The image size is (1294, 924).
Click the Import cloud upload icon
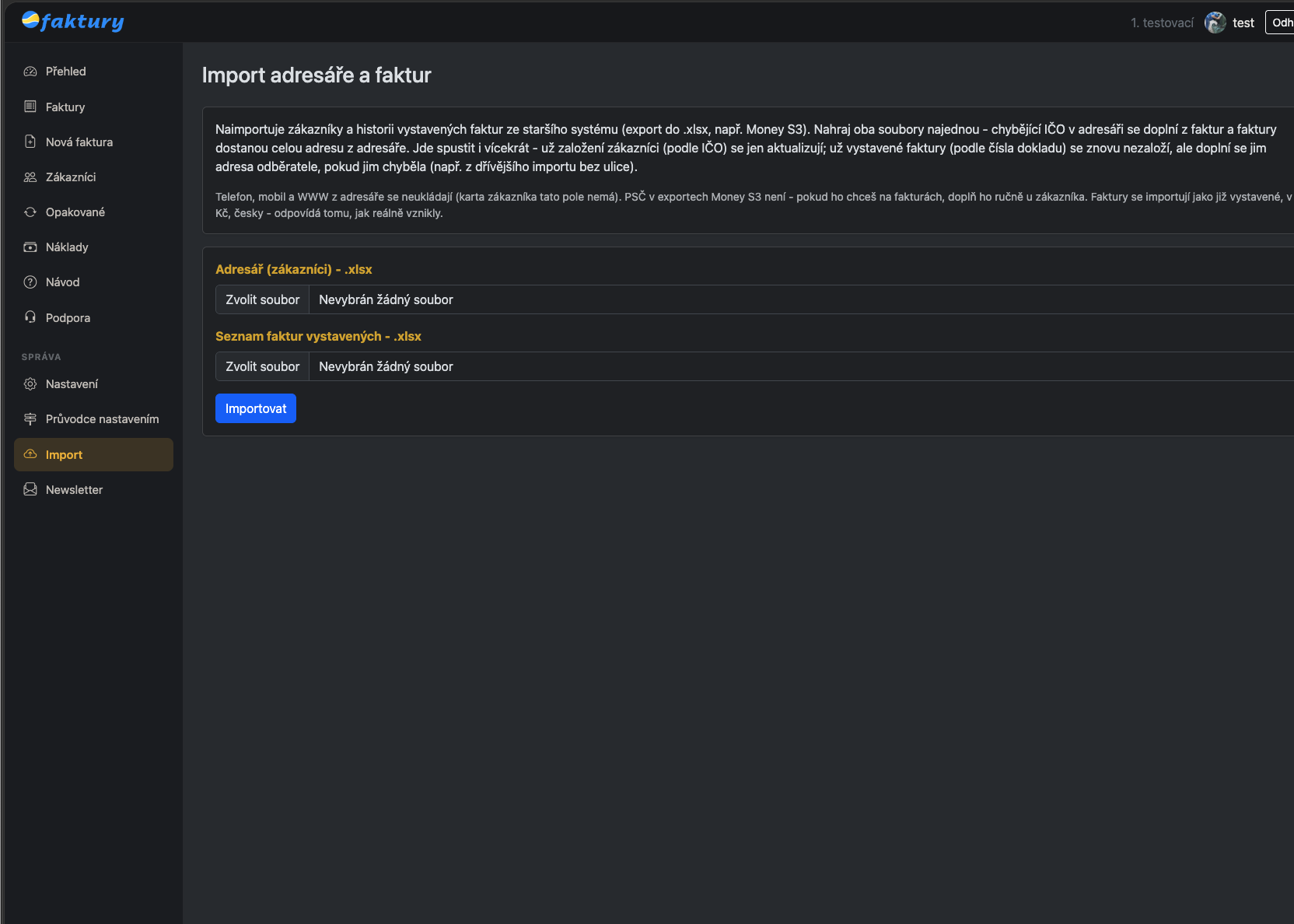(x=30, y=454)
